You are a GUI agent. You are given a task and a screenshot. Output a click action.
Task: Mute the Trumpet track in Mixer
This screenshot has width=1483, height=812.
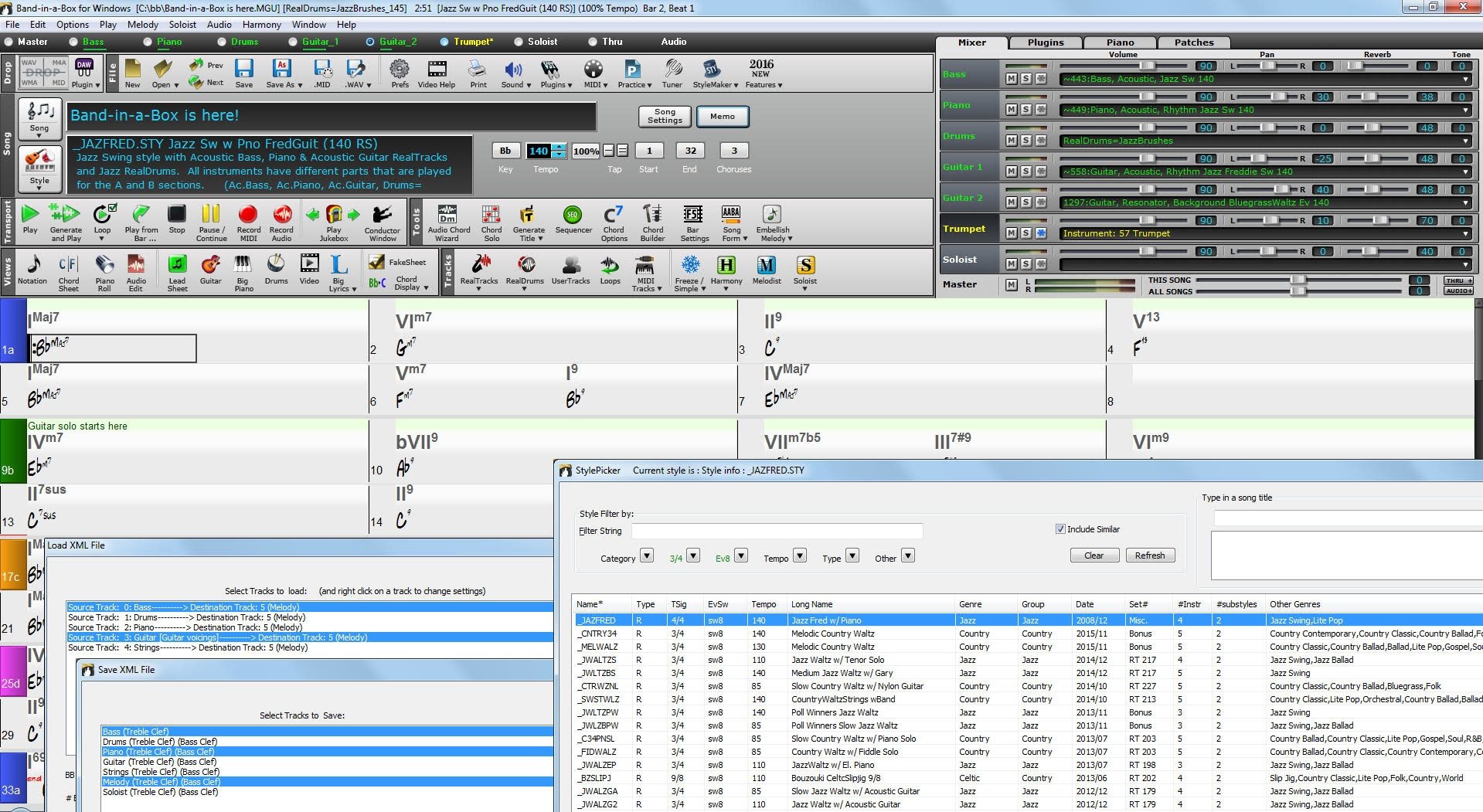point(1011,233)
